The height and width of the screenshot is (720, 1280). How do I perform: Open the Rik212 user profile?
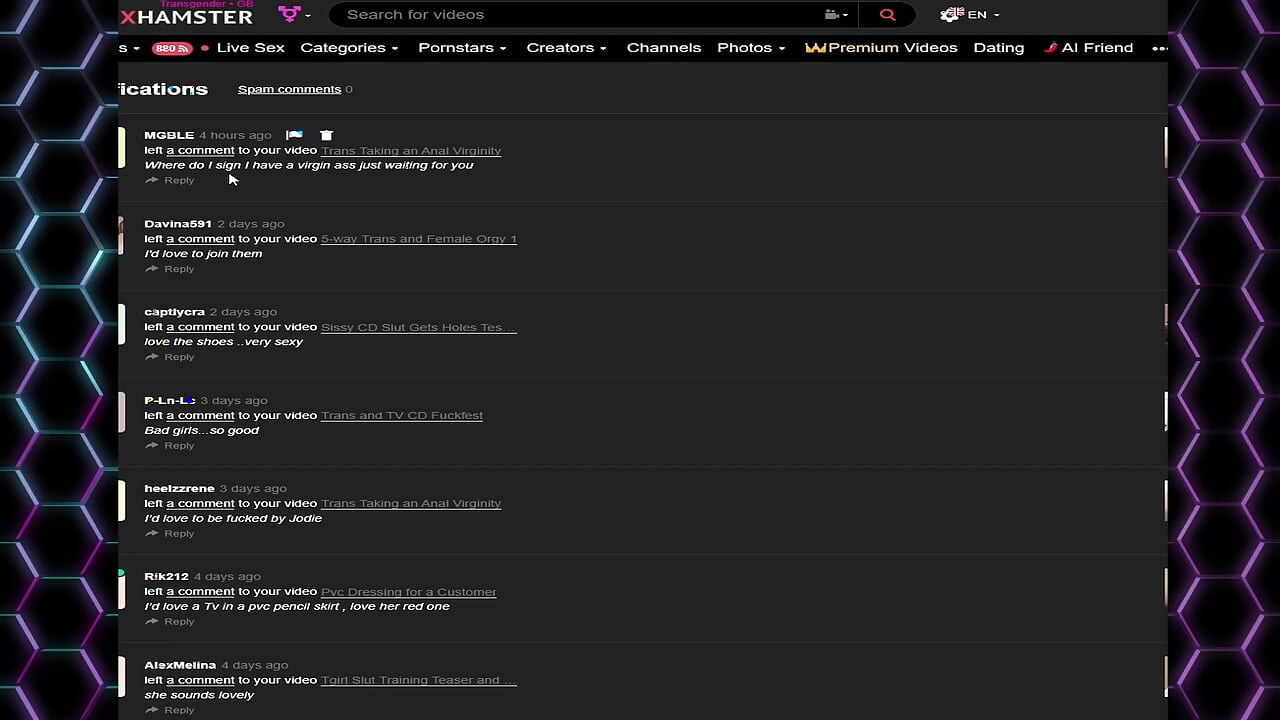167,576
